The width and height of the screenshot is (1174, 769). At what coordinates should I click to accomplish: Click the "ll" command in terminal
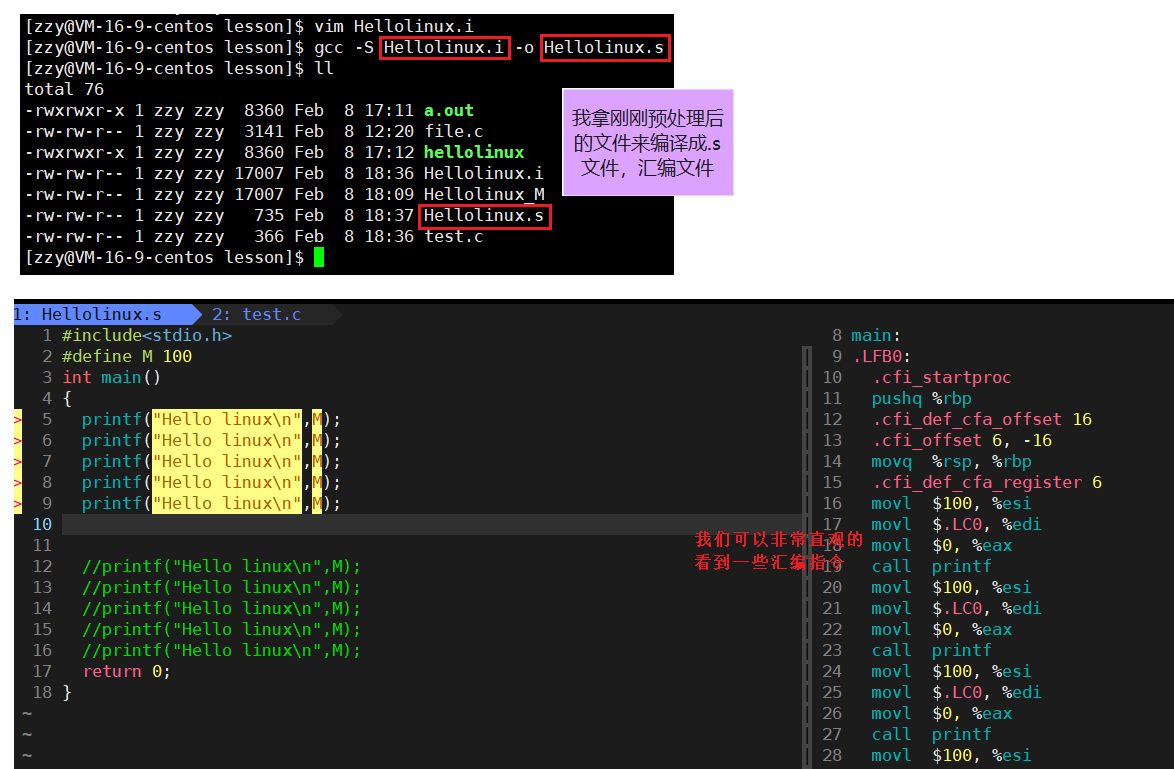point(323,68)
